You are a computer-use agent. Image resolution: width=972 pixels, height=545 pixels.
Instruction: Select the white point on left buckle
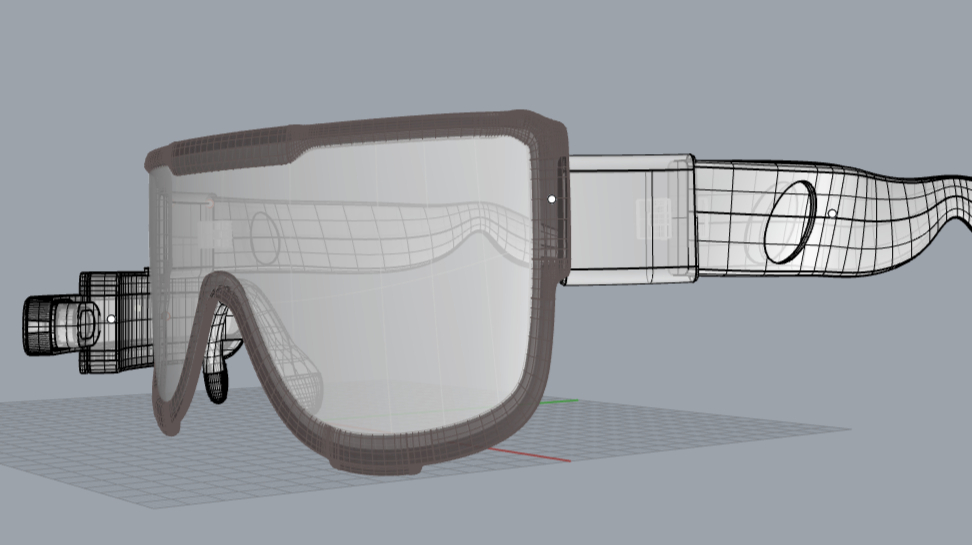point(111,319)
